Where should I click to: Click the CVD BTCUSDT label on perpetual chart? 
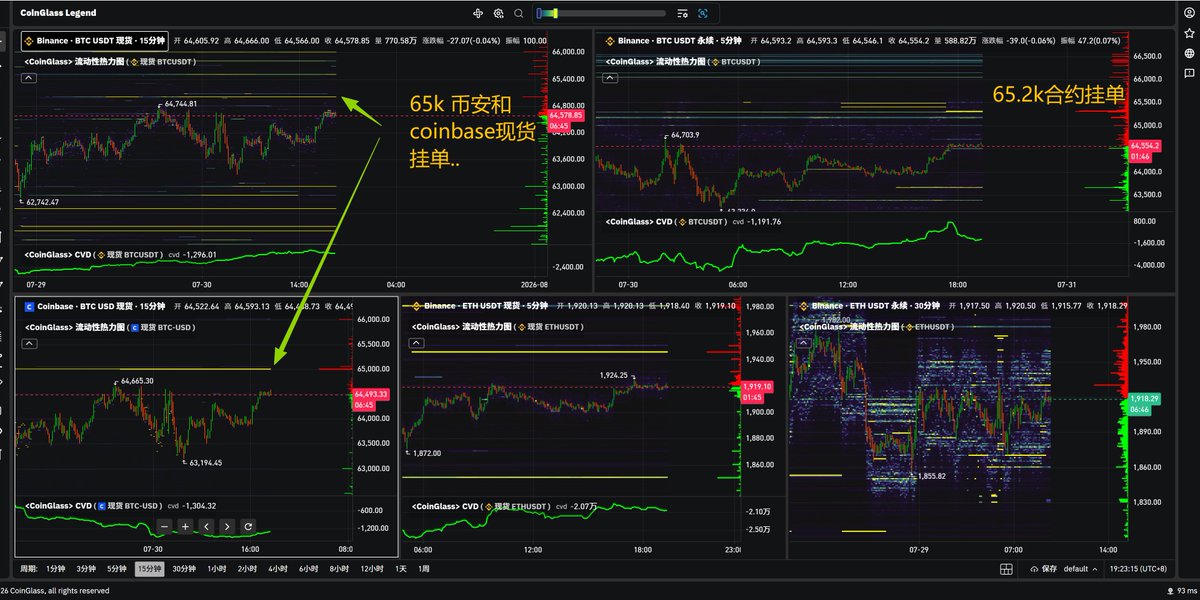[668, 221]
